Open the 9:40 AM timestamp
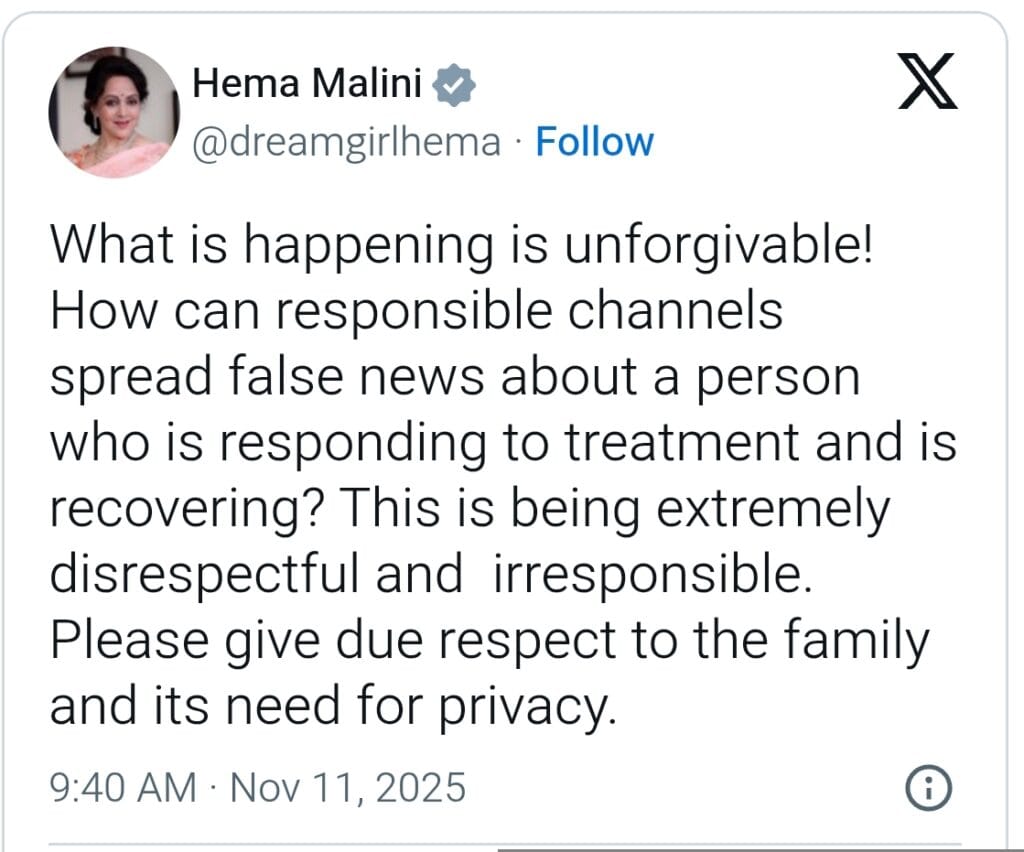1024x852 pixels. (x=122, y=788)
